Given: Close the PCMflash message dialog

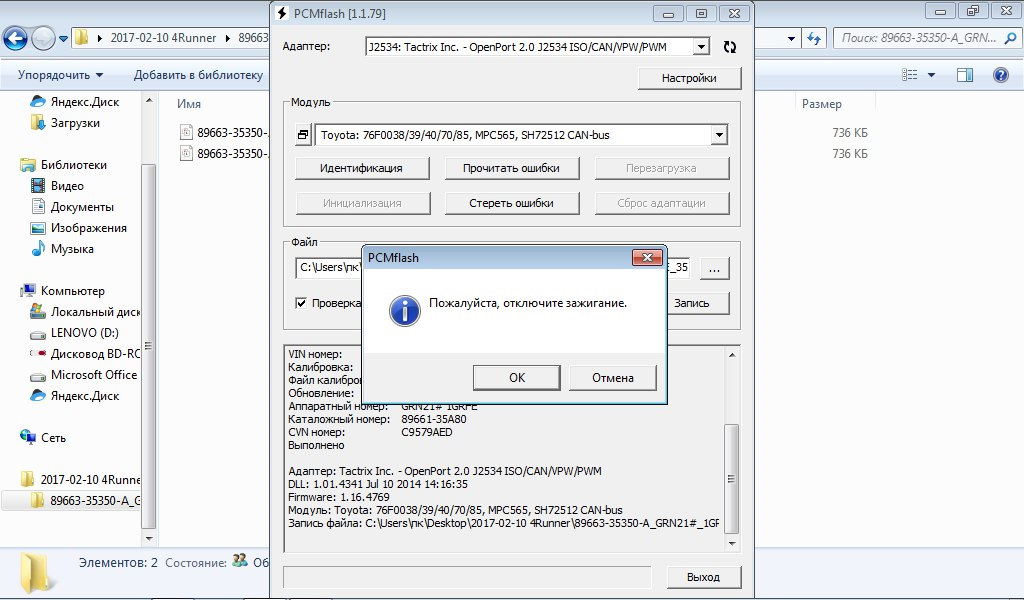Looking at the screenshot, I should (647, 257).
